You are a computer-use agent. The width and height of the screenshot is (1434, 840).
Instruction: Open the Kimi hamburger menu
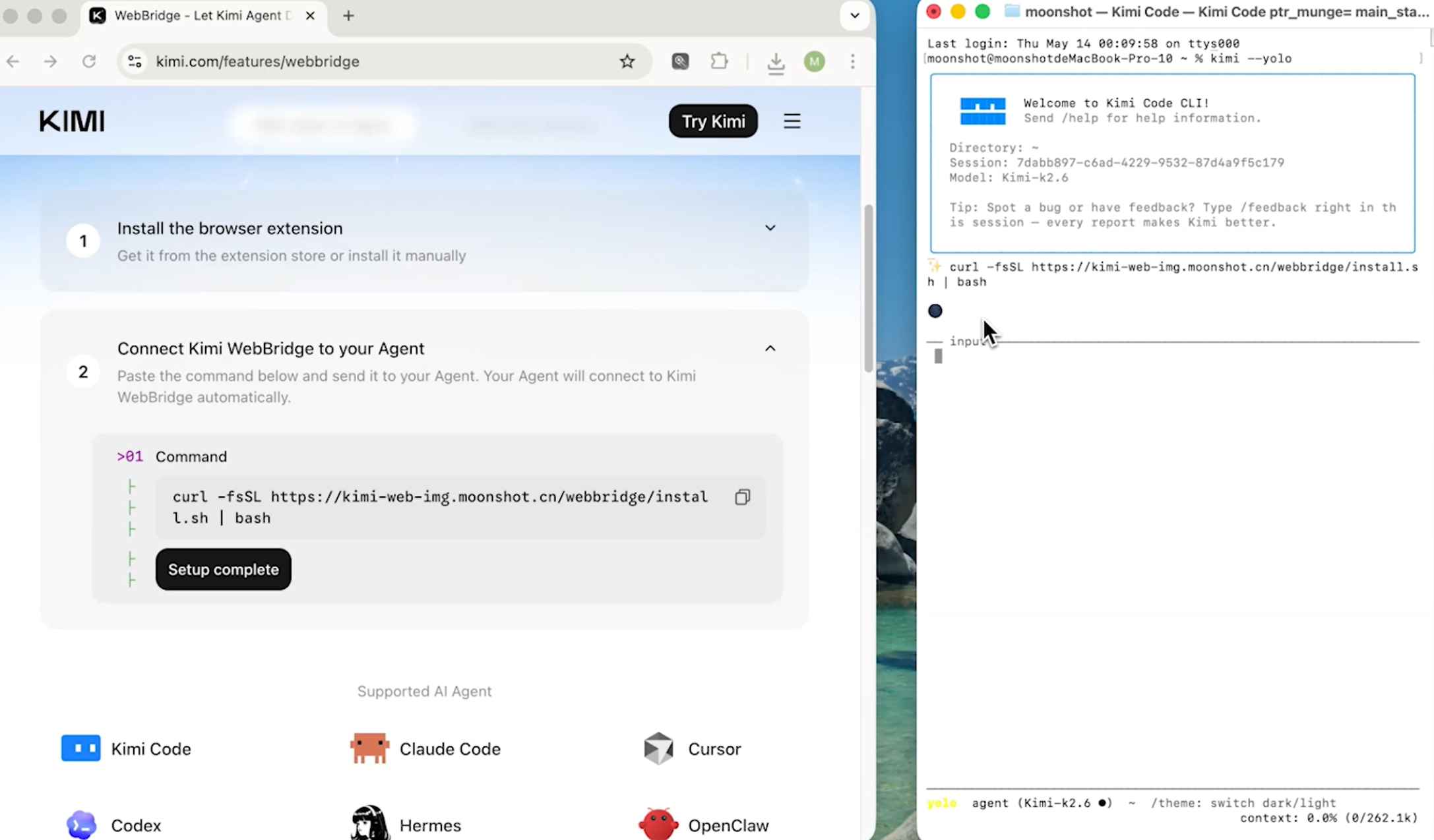pyautogui.click(x=792, y=121)
